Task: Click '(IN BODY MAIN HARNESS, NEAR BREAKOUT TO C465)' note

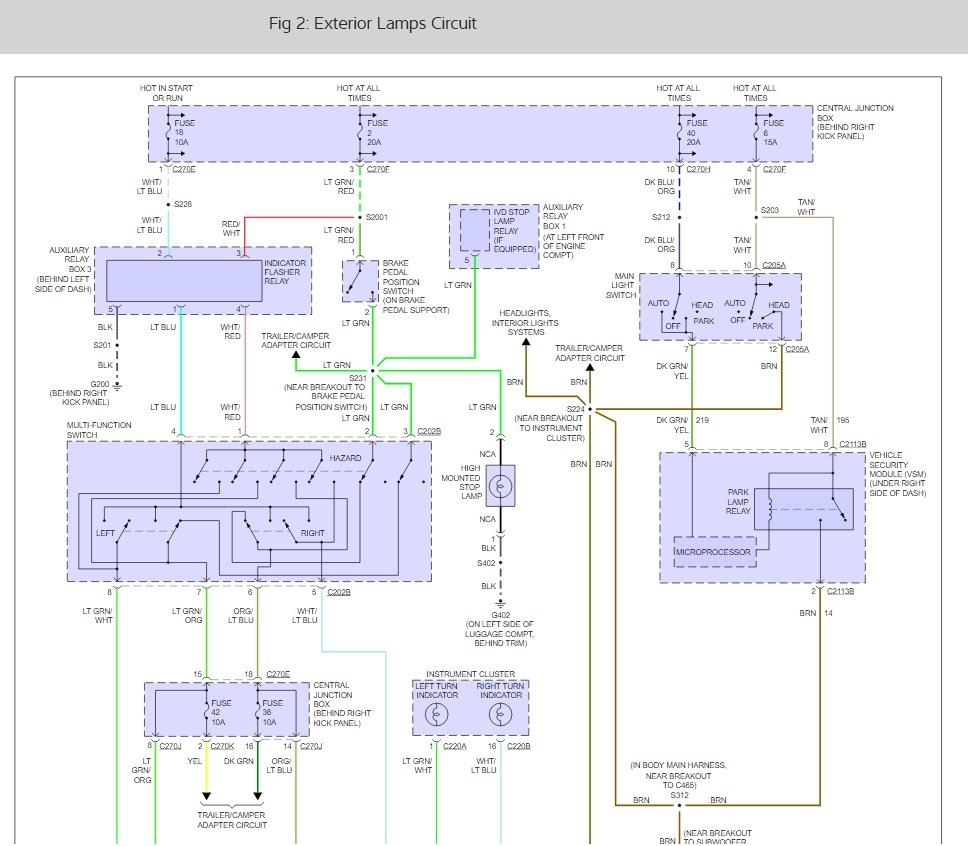Action: [x=678, y=775]
